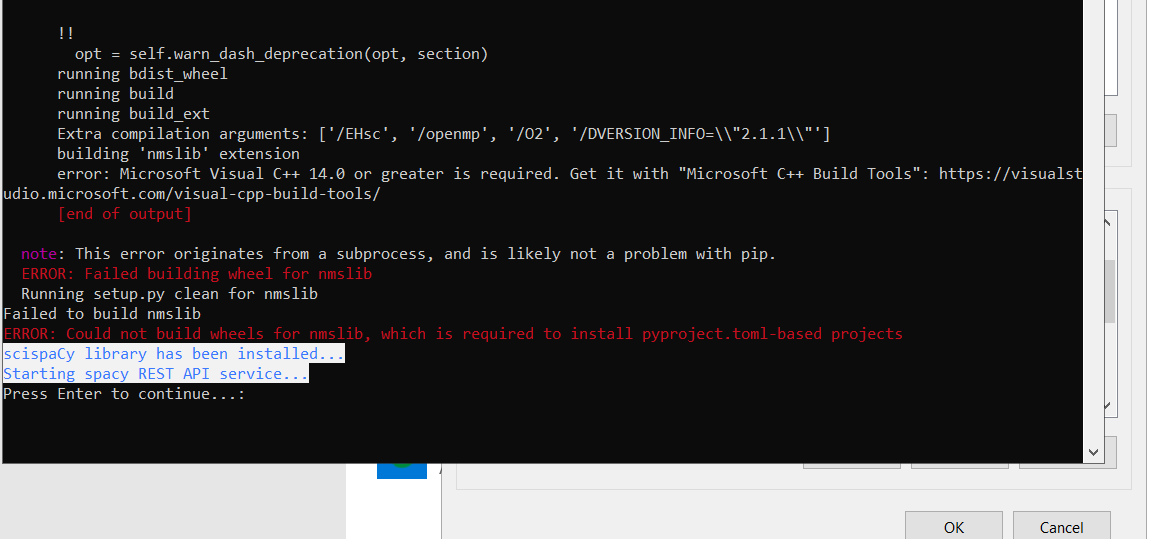Click the 'scispaCy library has been installed...' line

[x=174, y=354]
